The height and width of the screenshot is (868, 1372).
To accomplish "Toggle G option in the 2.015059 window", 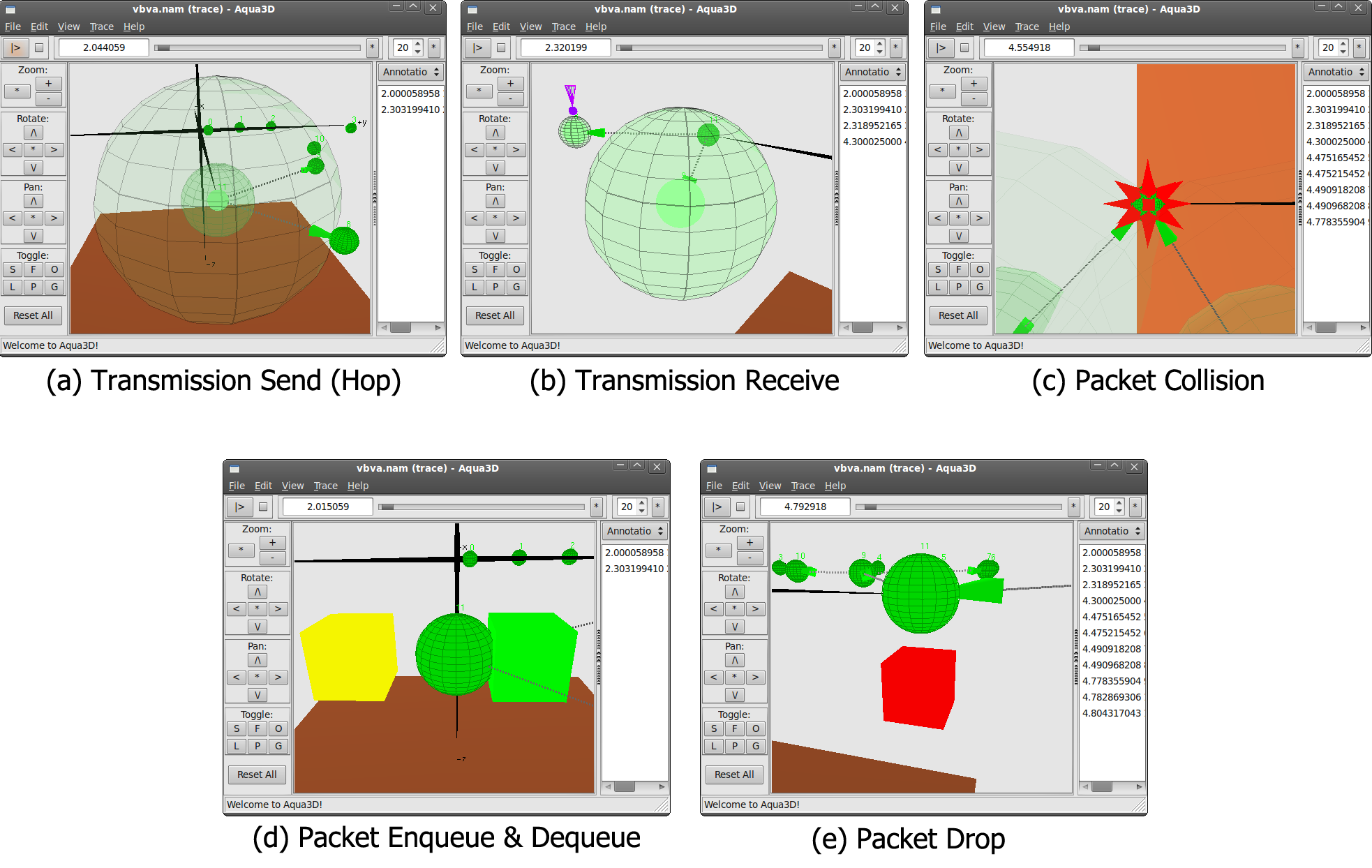I will click(x=278, y=746).
